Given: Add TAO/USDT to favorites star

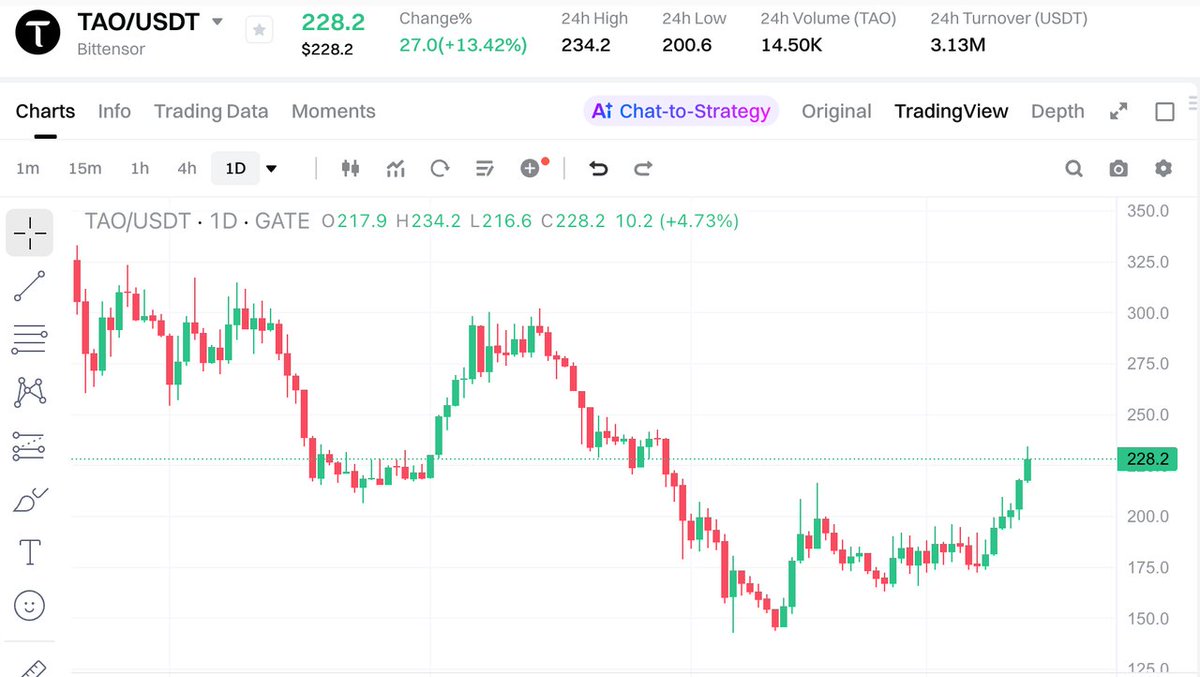Looking at the screenshot, I should point(259,30).
